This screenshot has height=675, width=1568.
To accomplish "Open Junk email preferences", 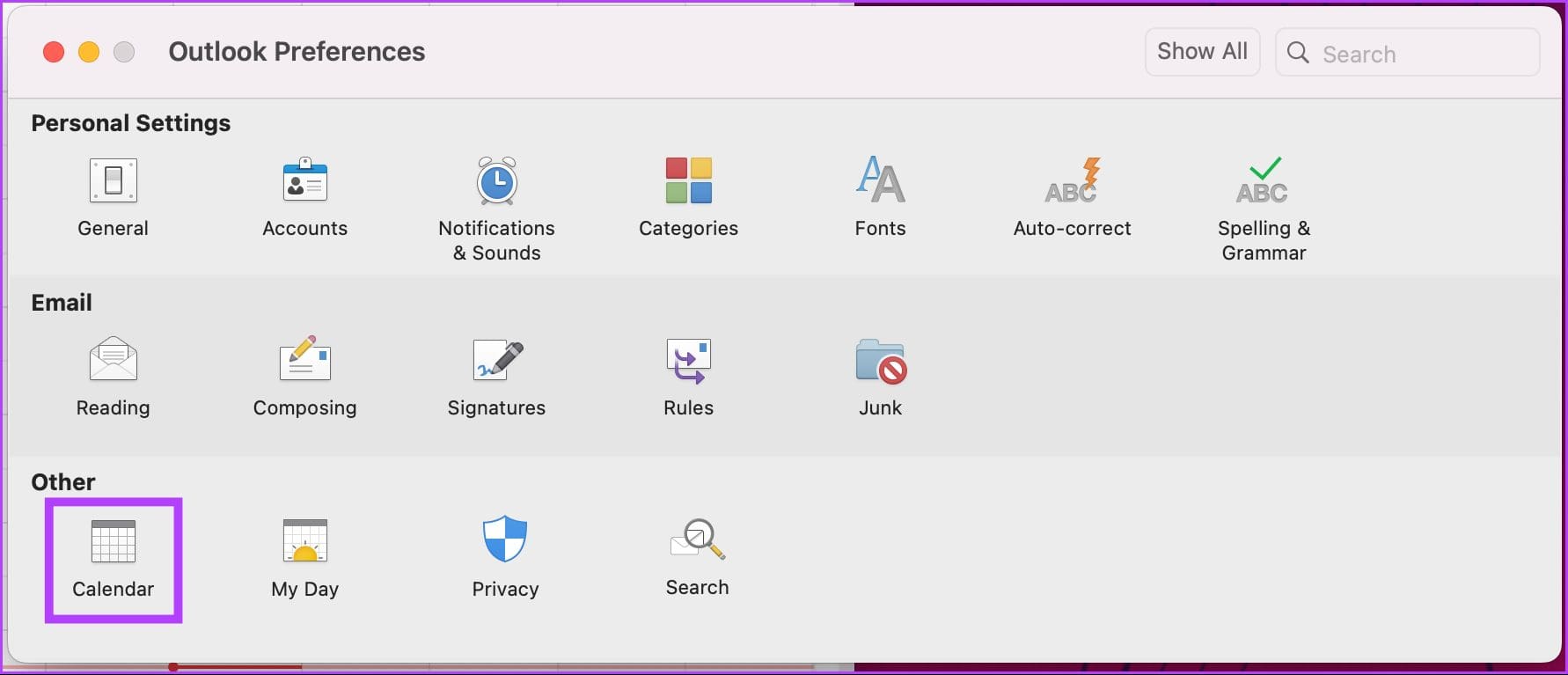I will 880,377.
